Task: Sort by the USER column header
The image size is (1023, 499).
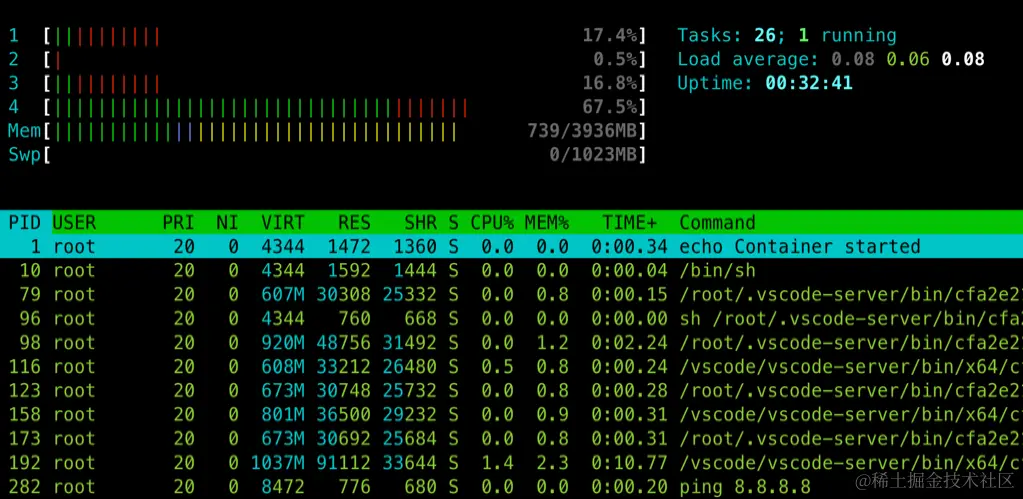Action: 74,222
